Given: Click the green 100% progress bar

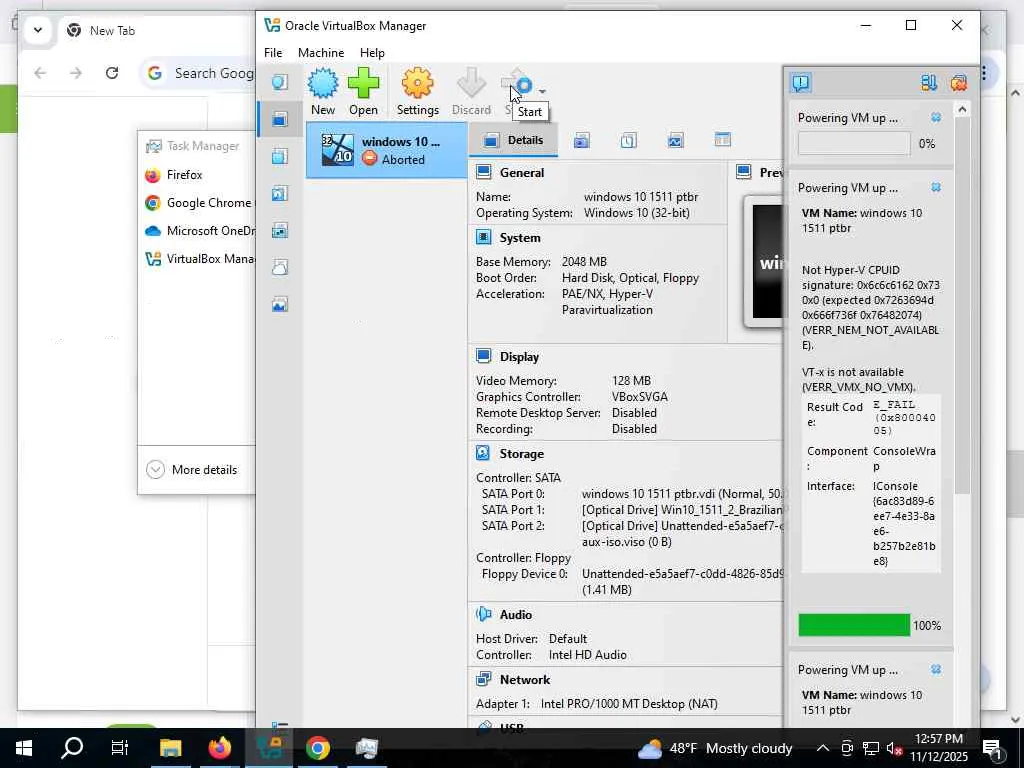Looking at the screenshot, I should point(854,625).
